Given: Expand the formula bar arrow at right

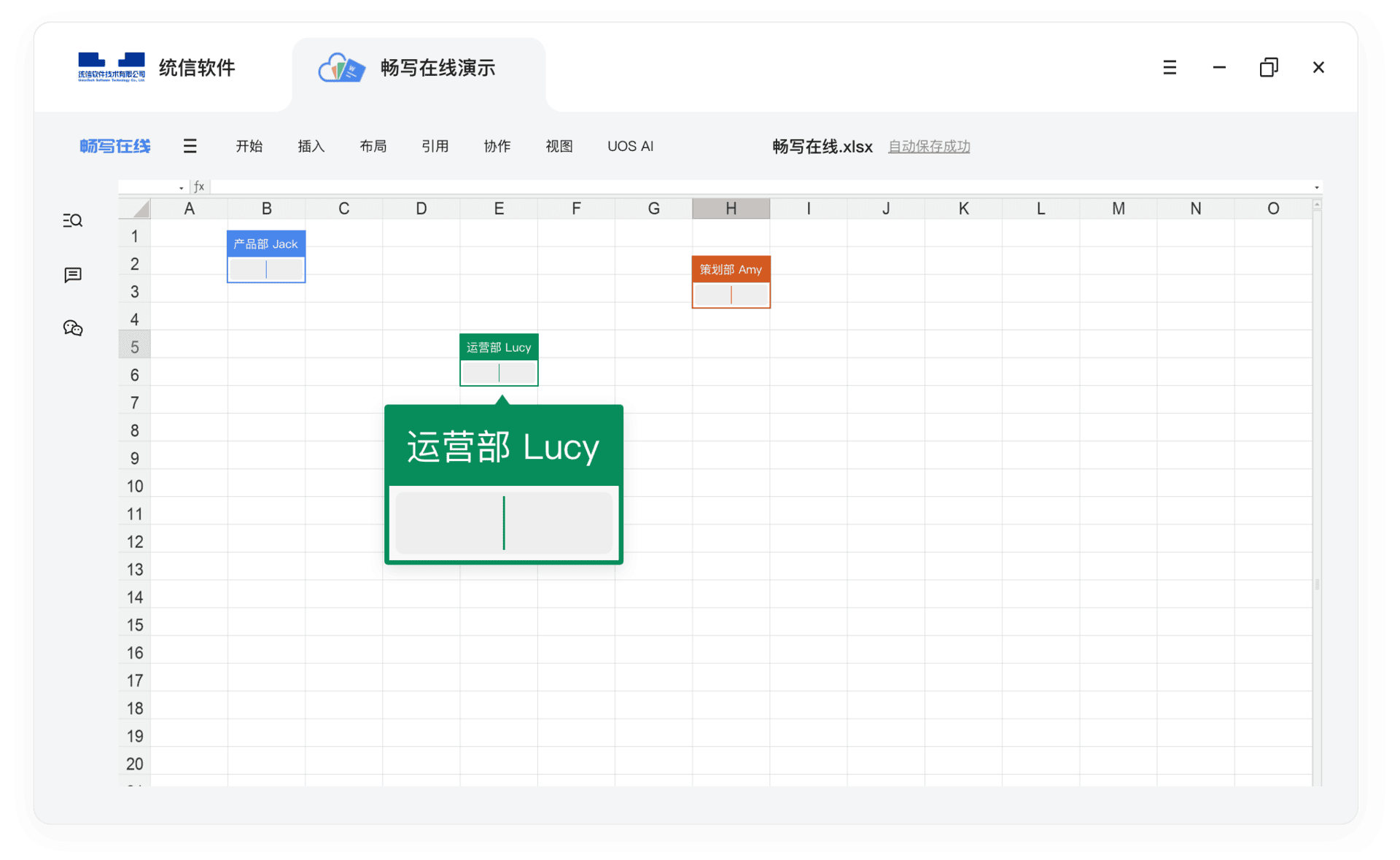Looking at the screenshot, I should coord(1316,187).
